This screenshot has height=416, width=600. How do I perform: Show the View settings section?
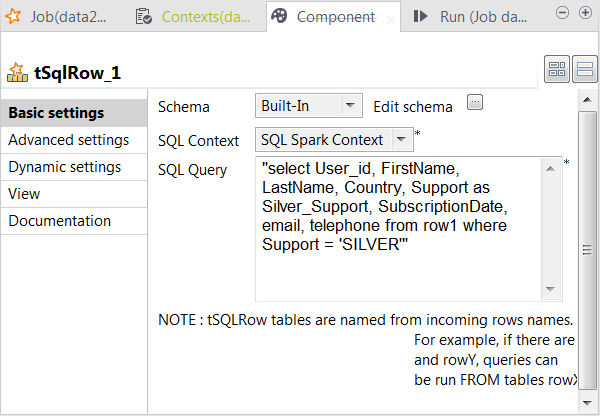[x=24, y=194]
